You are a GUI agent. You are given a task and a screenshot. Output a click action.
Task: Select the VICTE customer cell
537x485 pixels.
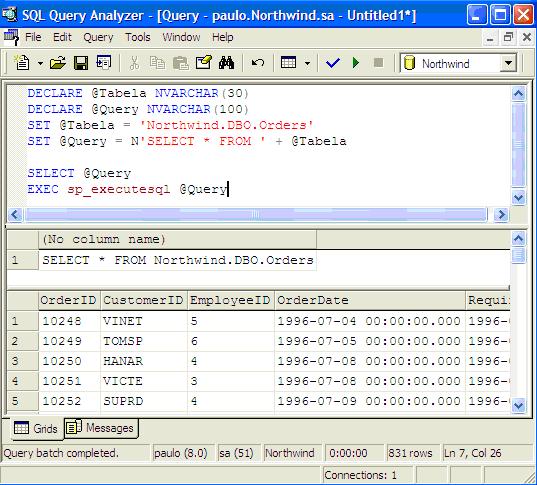(144, 381)
